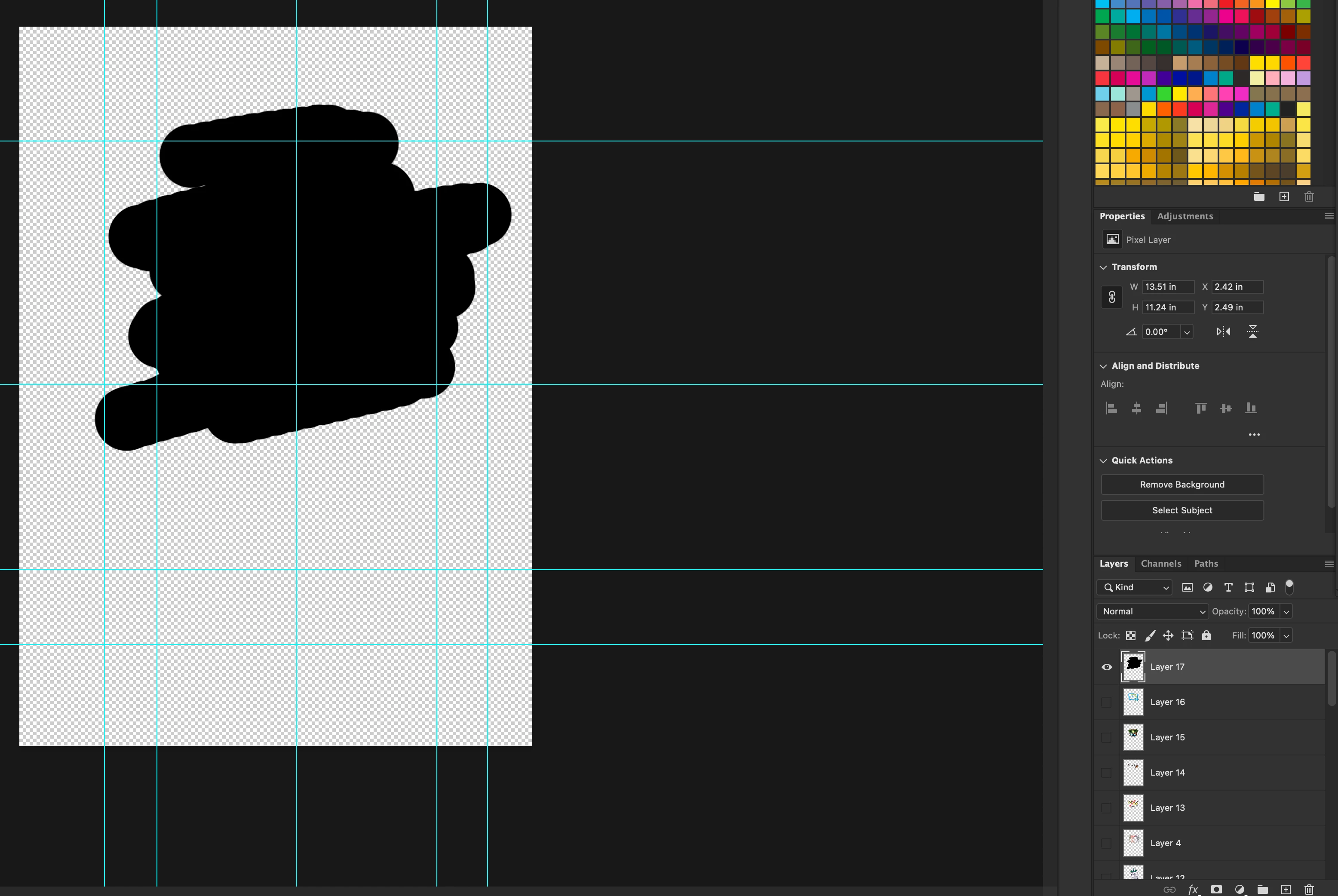Show Layer 16 visibility box
1338x896 pixels.
pyautogui.click(x=1107, y=702)
